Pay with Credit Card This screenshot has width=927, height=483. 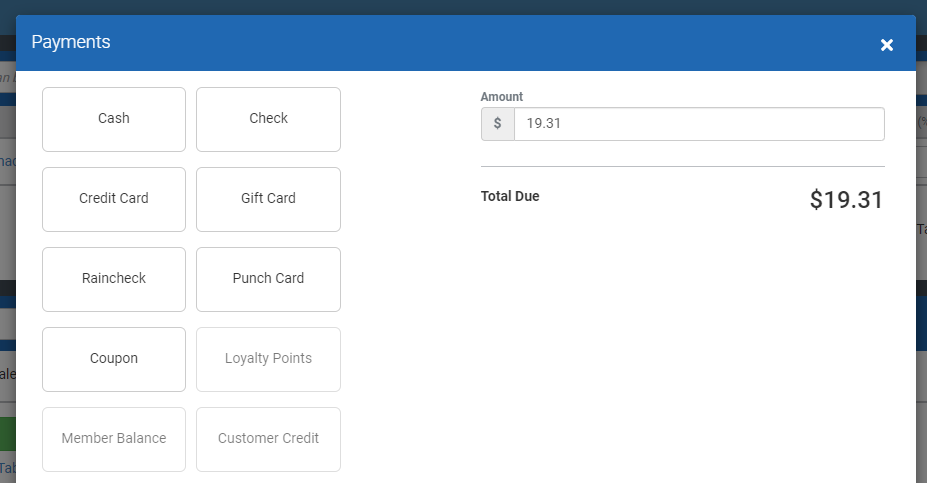[x=114, y=199]
